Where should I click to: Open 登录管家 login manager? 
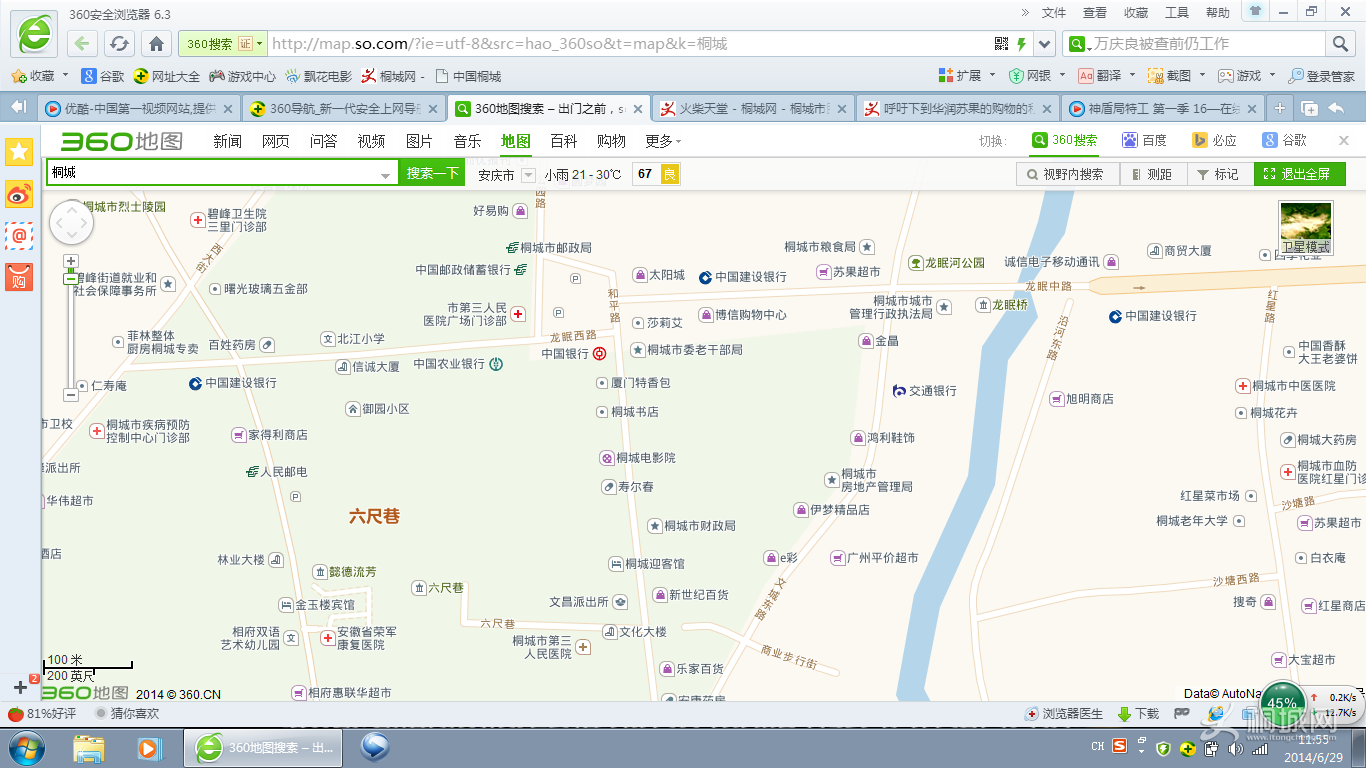pyautogui.click(x=1321, y=76)
